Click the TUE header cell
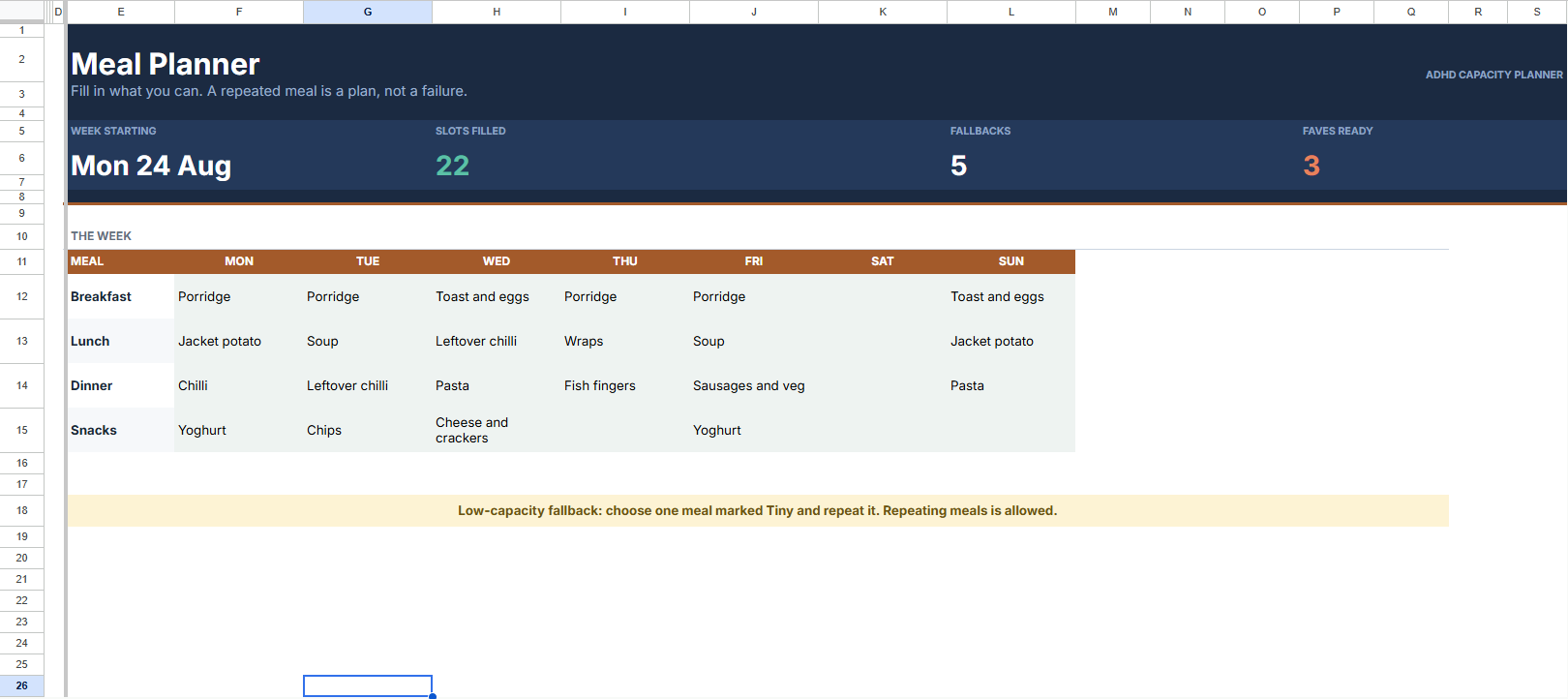Image resolution: width=1568 pixels, height=699 pixels. tap(368, 261)
